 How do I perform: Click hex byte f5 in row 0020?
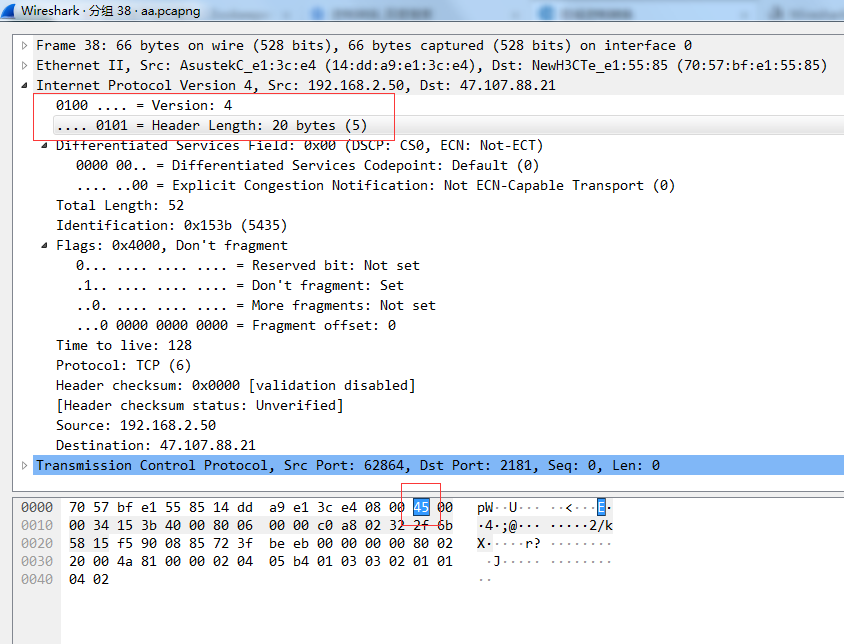pyautogui.click(x=125, y=543)
